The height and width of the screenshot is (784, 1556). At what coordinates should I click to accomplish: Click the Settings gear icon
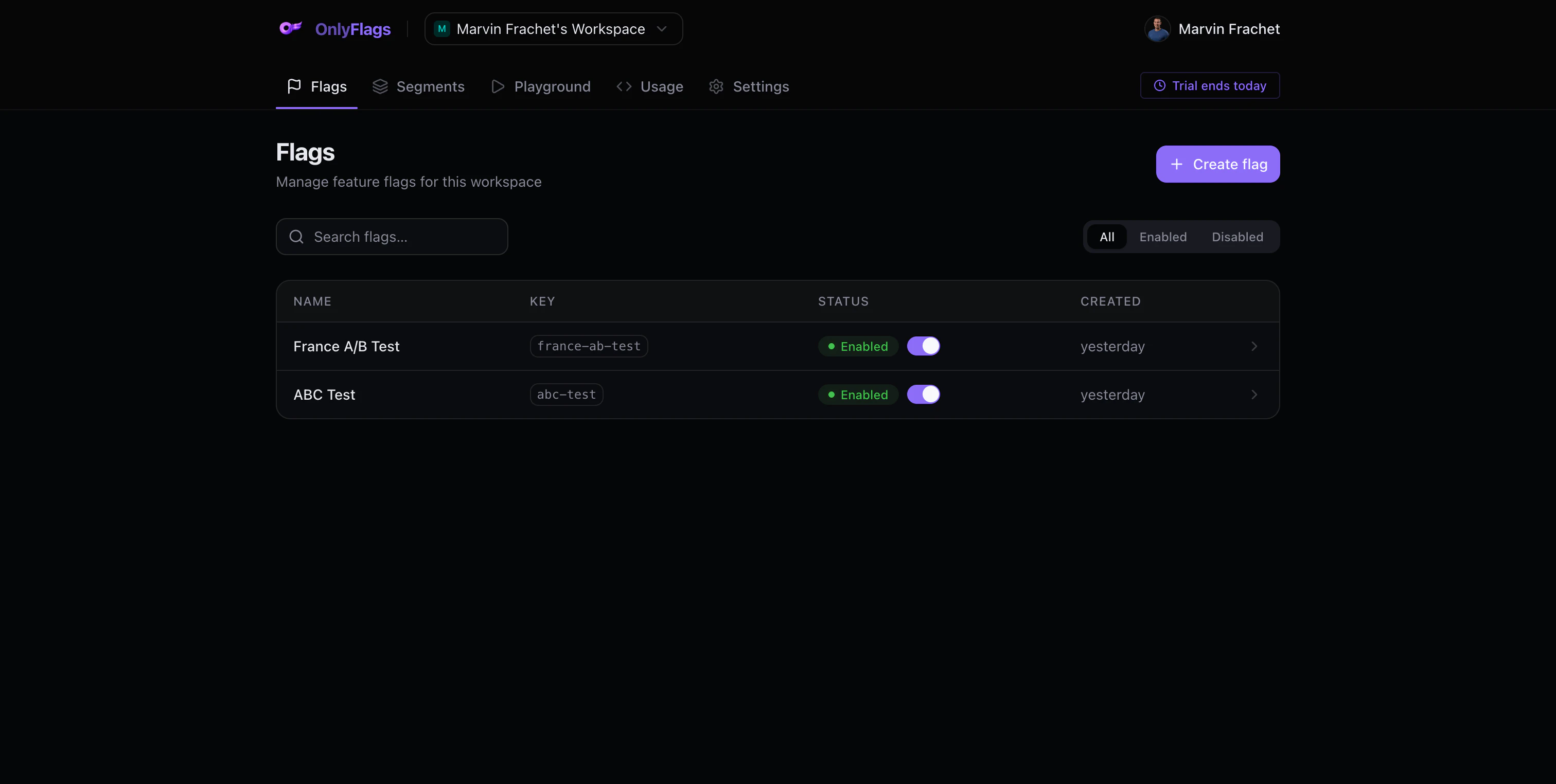click(716, 86)
